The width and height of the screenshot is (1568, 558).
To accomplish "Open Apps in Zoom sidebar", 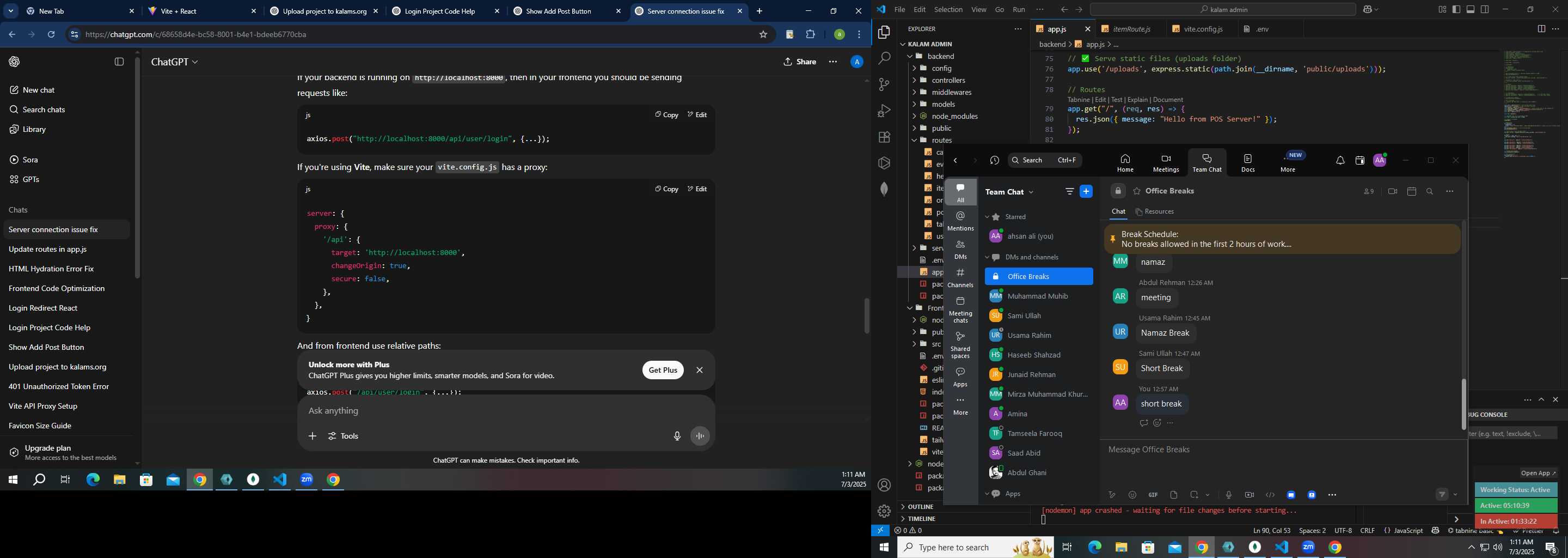I will (960, 377).
